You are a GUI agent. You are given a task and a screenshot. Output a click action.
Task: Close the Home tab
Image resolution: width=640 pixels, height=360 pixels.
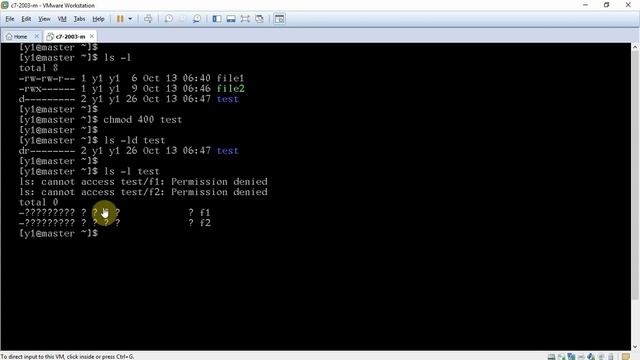click(36, 36)
